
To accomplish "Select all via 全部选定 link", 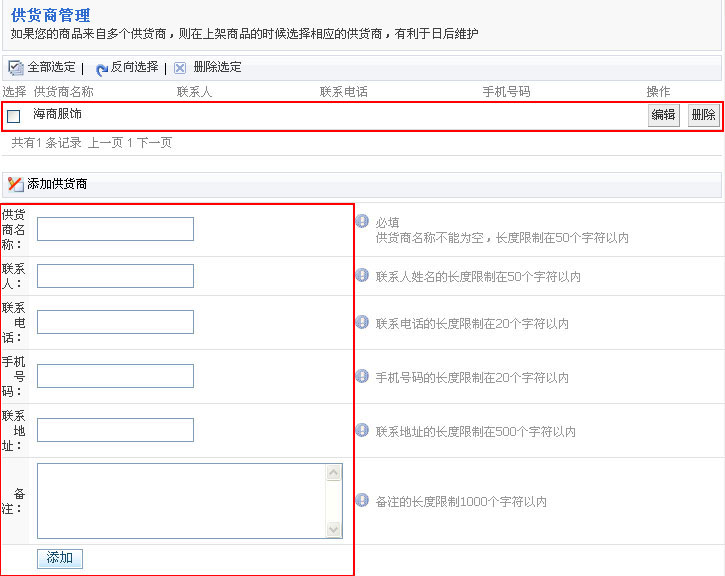I will point(51,67).
